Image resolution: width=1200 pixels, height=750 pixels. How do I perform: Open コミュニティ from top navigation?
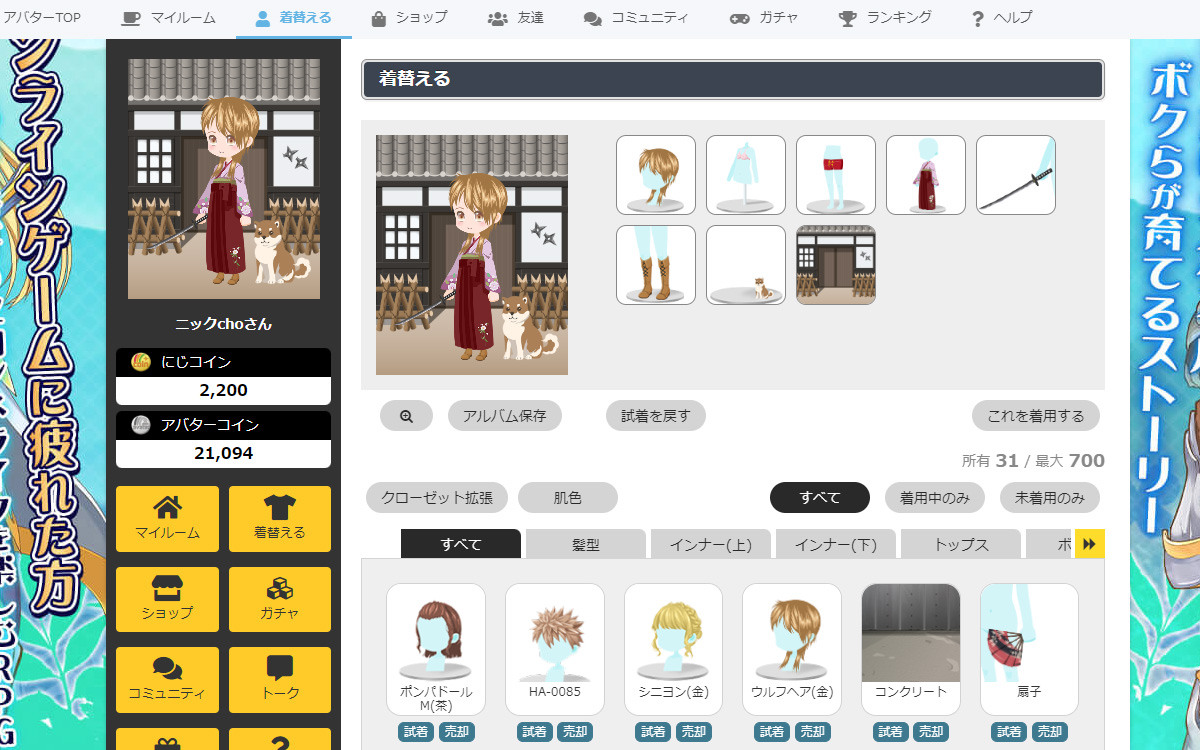pyautogui.click(x=636, y=18)
